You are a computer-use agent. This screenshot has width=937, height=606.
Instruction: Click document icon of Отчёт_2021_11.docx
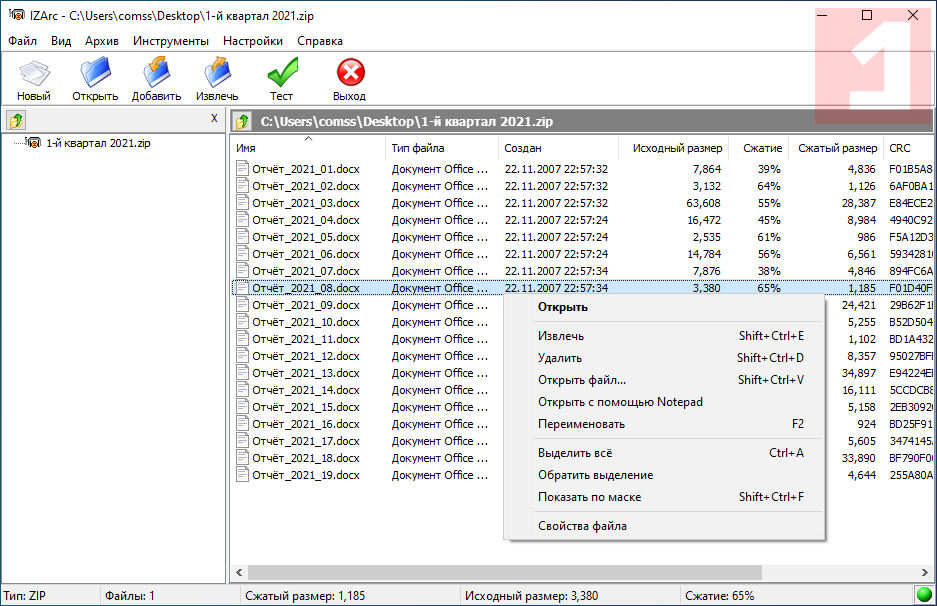click(242, 339)
